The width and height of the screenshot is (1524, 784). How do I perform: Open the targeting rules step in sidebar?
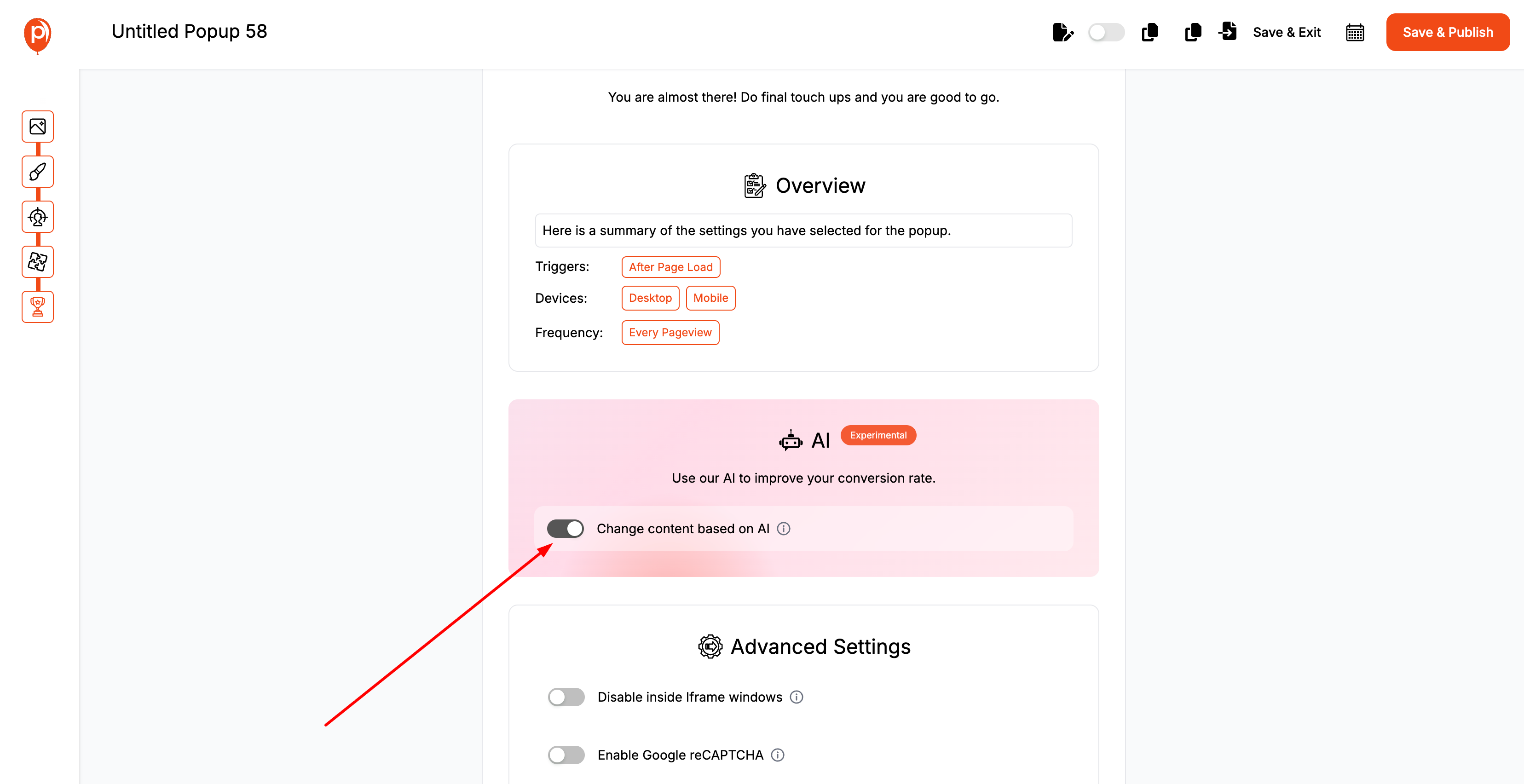38,217
